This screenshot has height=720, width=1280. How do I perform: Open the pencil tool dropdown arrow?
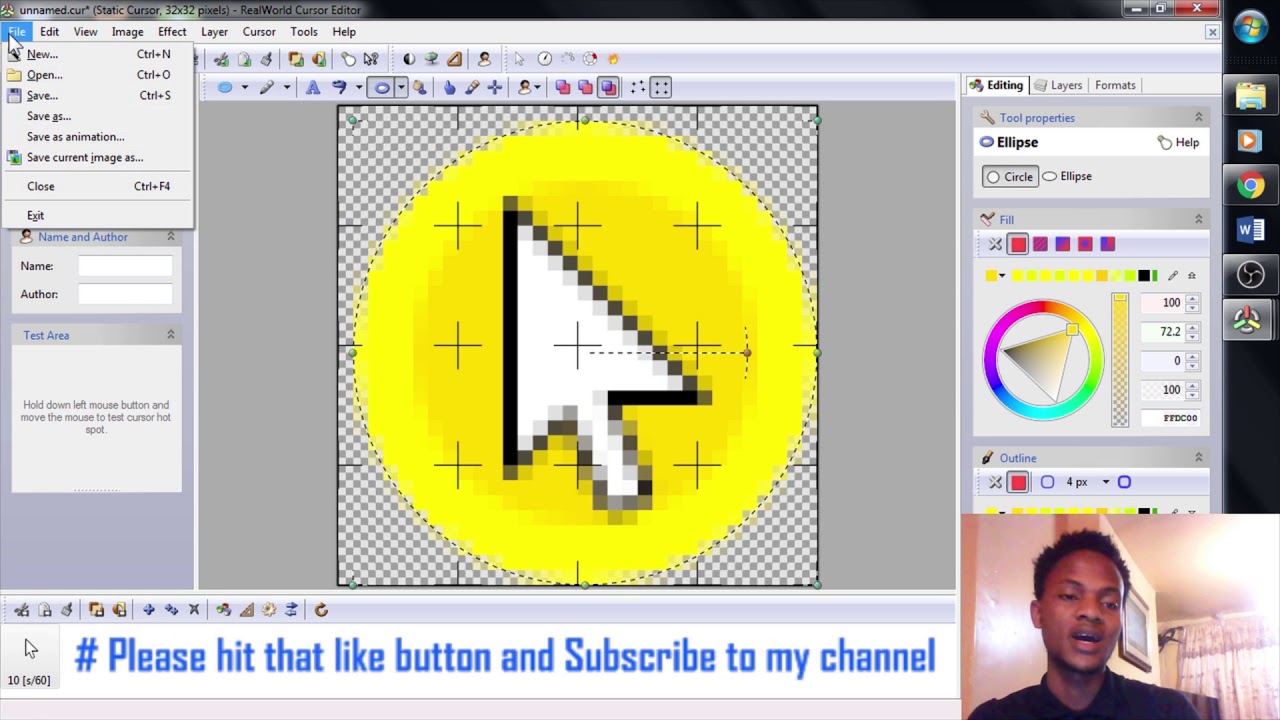287,88
